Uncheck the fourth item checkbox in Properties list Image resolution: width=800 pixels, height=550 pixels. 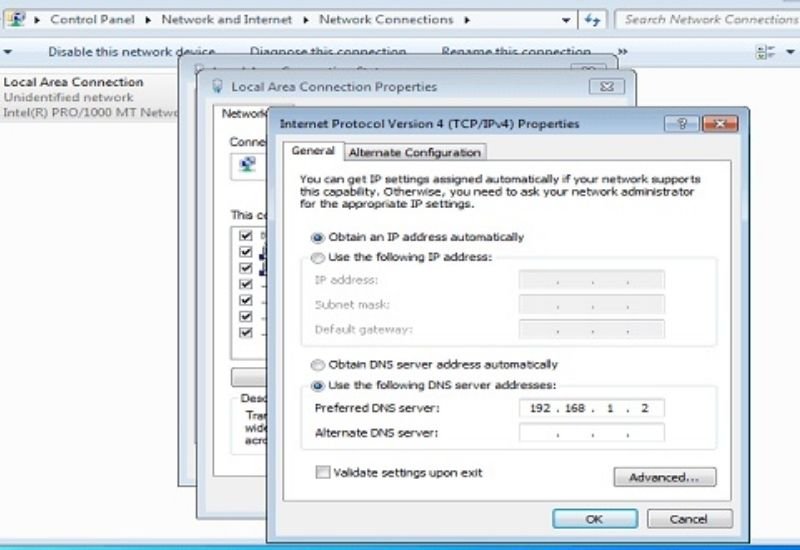pos(245,284)
